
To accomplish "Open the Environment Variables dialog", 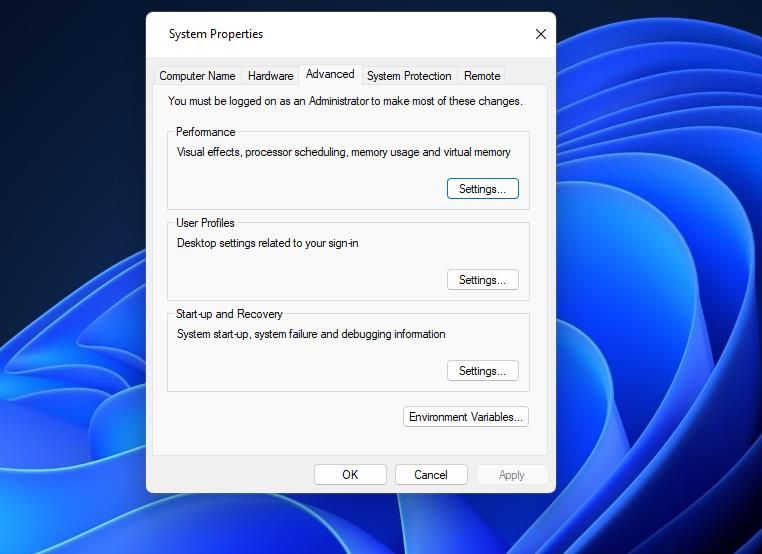I will [466, 417].
